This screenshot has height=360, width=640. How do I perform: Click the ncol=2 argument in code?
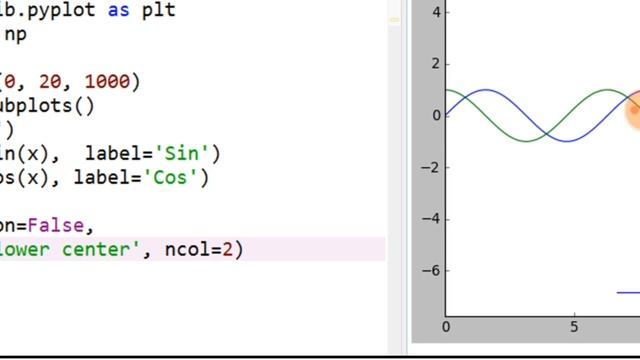[x=199, y=250]
